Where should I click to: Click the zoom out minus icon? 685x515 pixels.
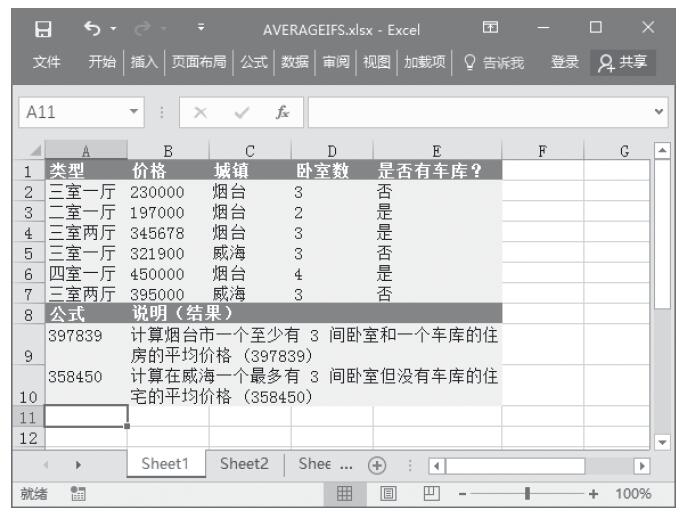coord(460,494)
